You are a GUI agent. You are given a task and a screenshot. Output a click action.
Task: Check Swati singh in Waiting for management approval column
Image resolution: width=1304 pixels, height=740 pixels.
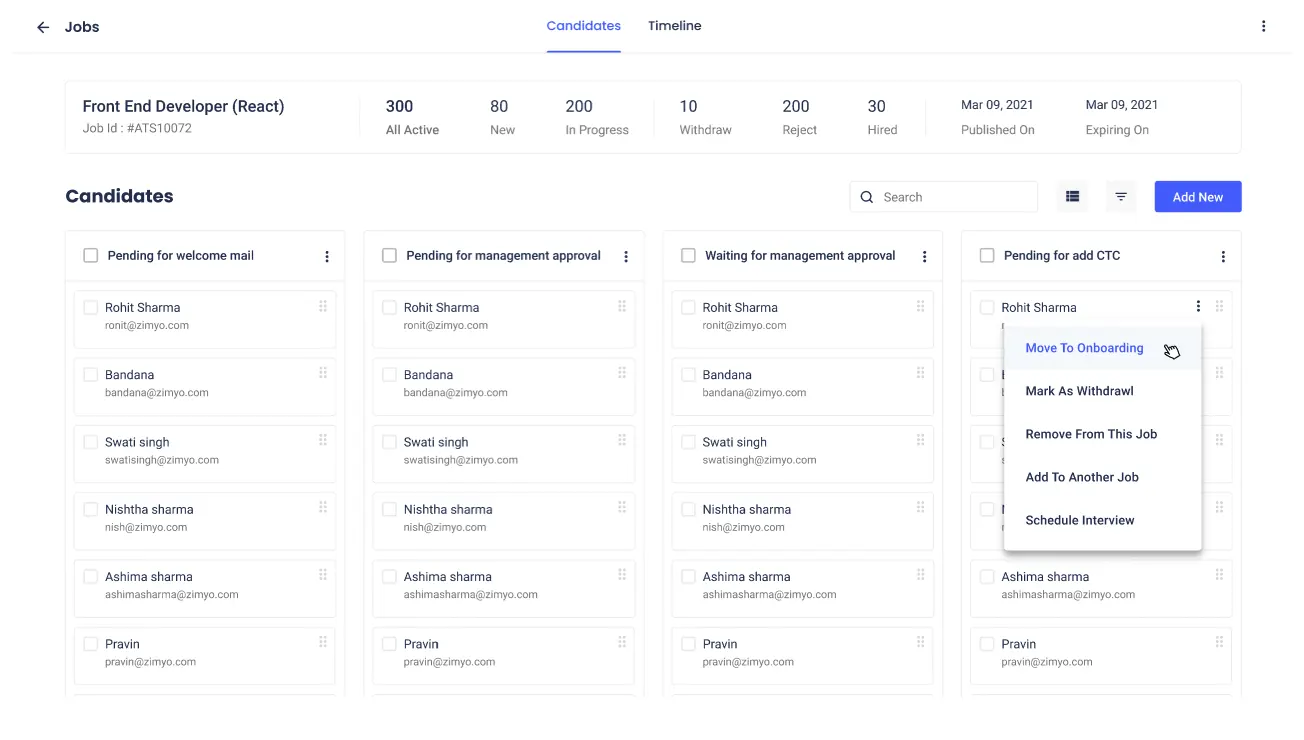click(688, 442)
